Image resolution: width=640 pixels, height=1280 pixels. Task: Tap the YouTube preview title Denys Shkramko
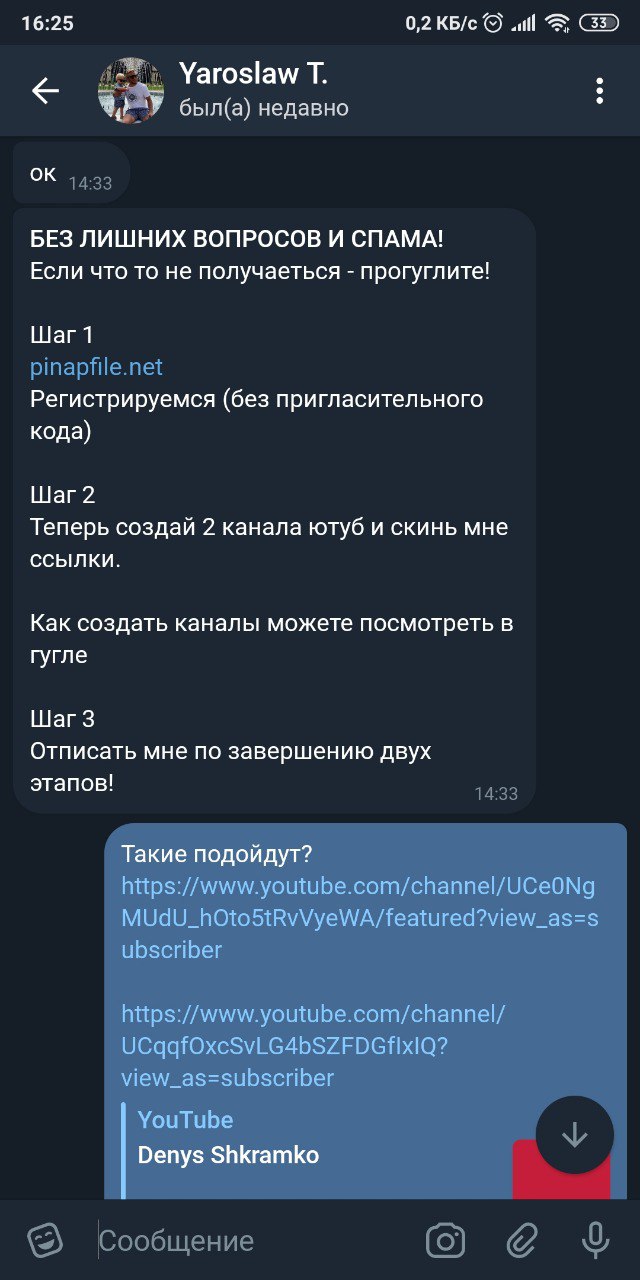coord(228,1155)
